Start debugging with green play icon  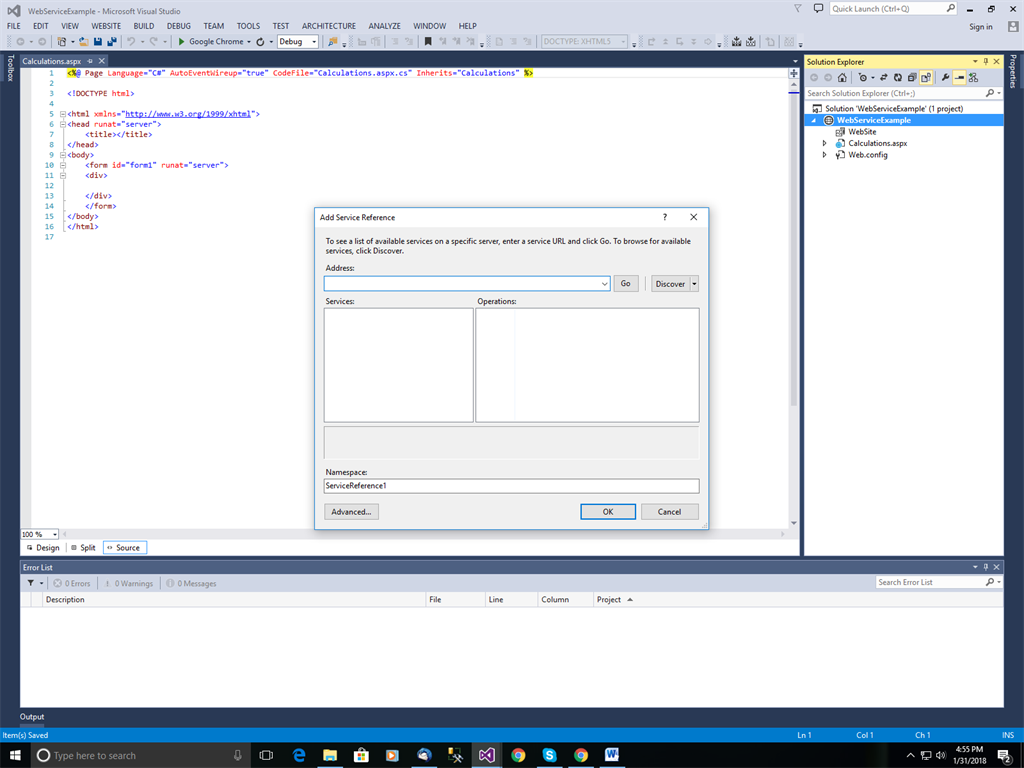tap(181, 41)
